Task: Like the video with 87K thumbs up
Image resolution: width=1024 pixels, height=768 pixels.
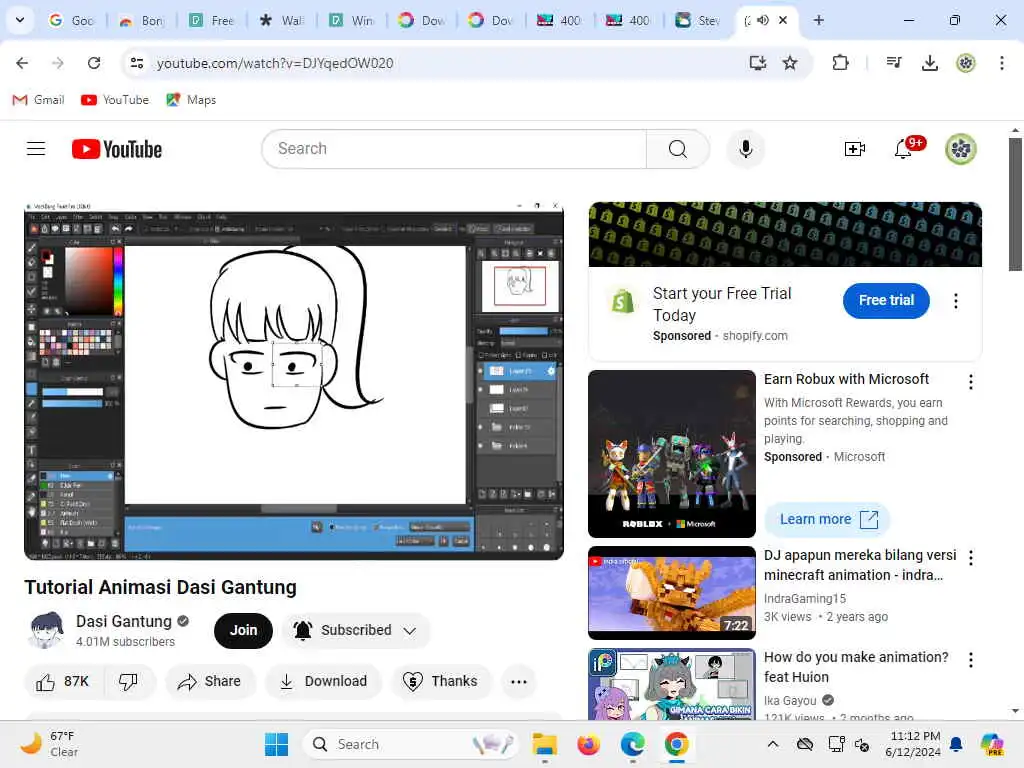Action: click(x=63, y=681)
